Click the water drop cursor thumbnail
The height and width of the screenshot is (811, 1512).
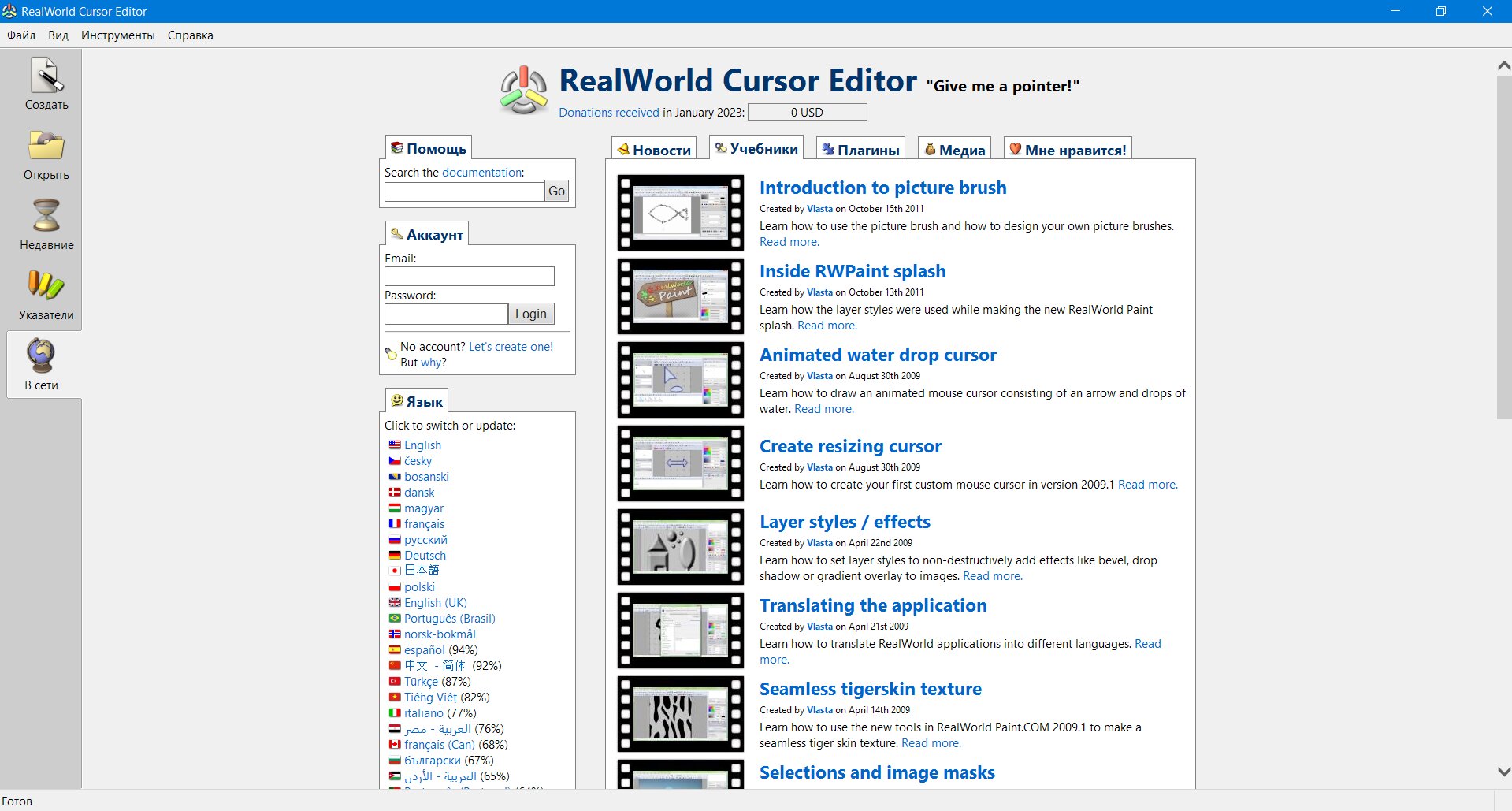(x=681, y=380)
